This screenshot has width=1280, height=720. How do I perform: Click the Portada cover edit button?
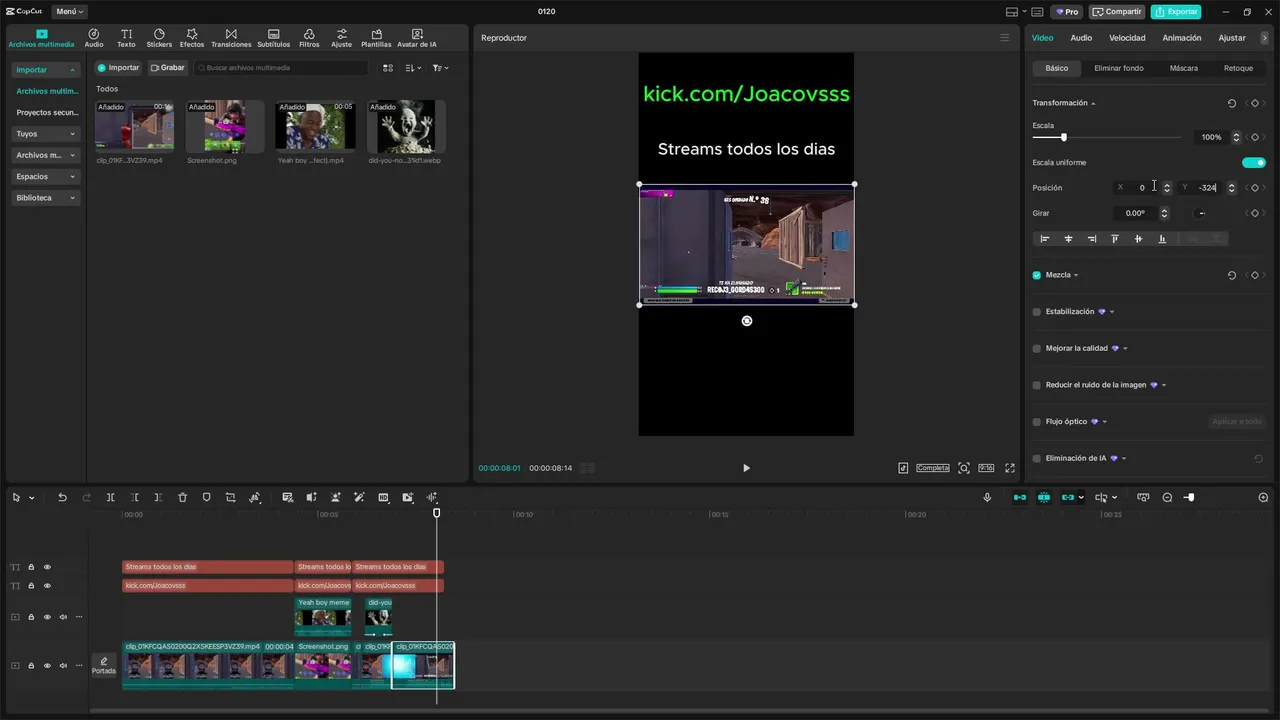(x=104, y=665)
